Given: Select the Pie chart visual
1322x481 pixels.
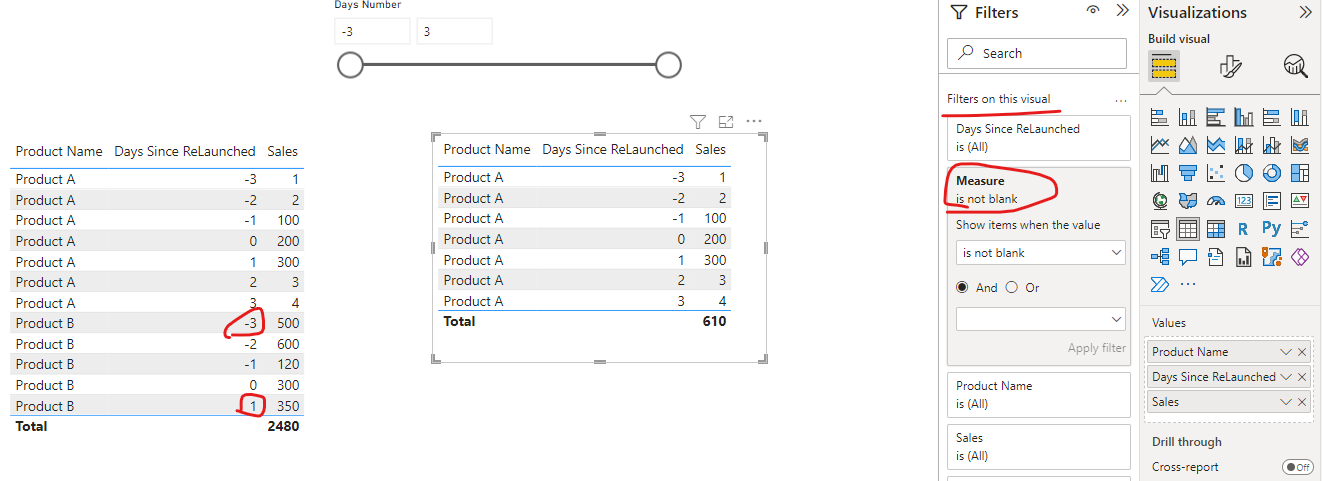Looking at the screenshot, I should [x=1244, y=173].
